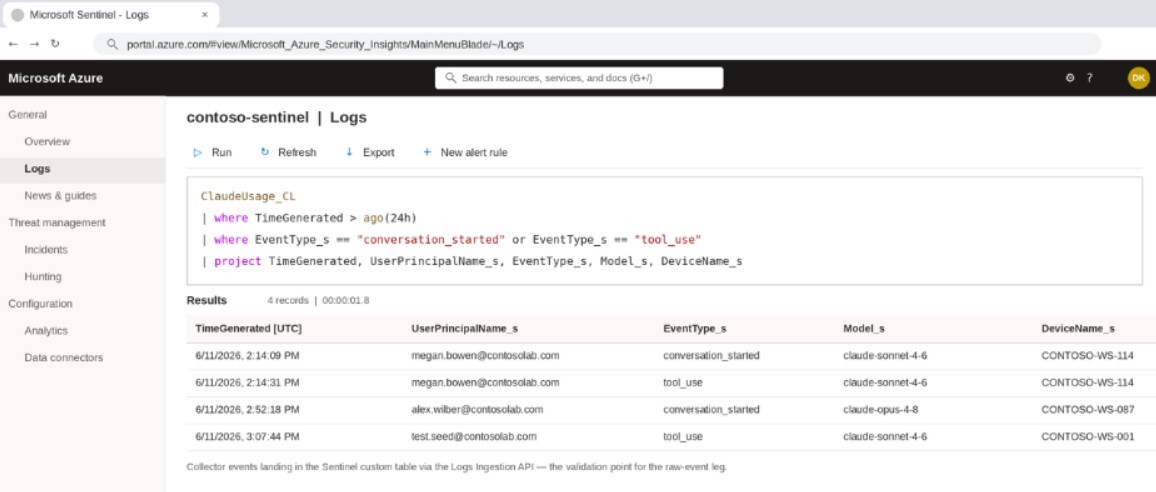The height and width of the screenshot is (492, 1156).
Task: Click the TimeGenerated > ago(24h) query line
Action: coord(309,218)
